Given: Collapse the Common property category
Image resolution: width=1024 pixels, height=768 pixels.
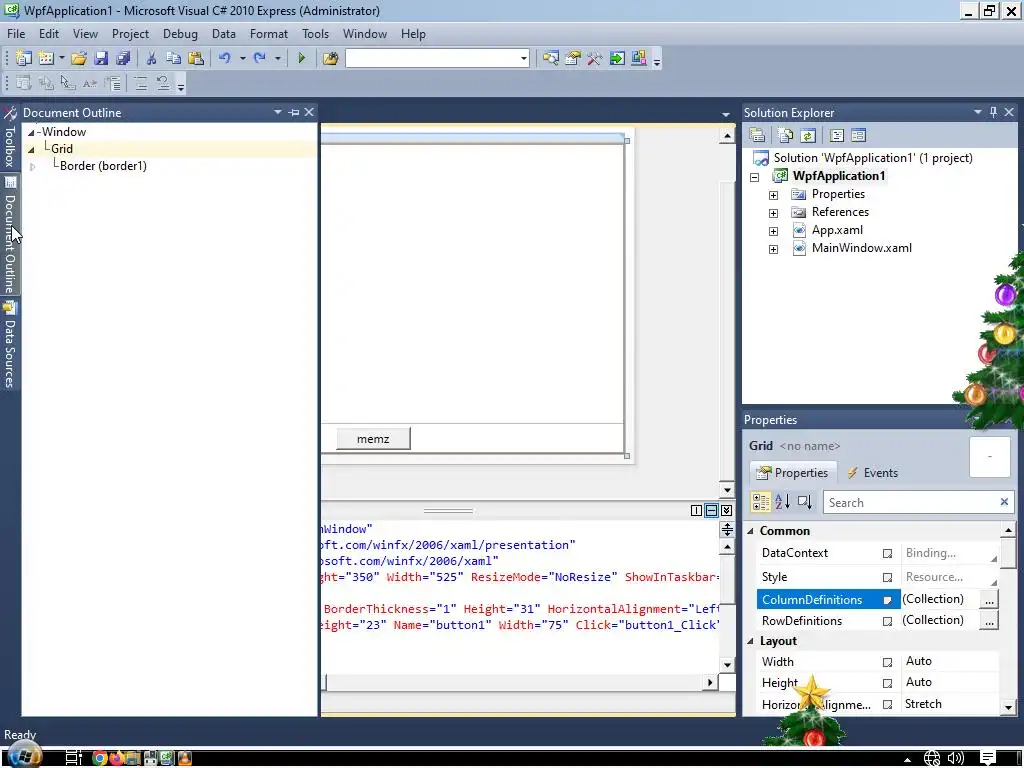Looking at the screenshot, I should pos(750,531).
